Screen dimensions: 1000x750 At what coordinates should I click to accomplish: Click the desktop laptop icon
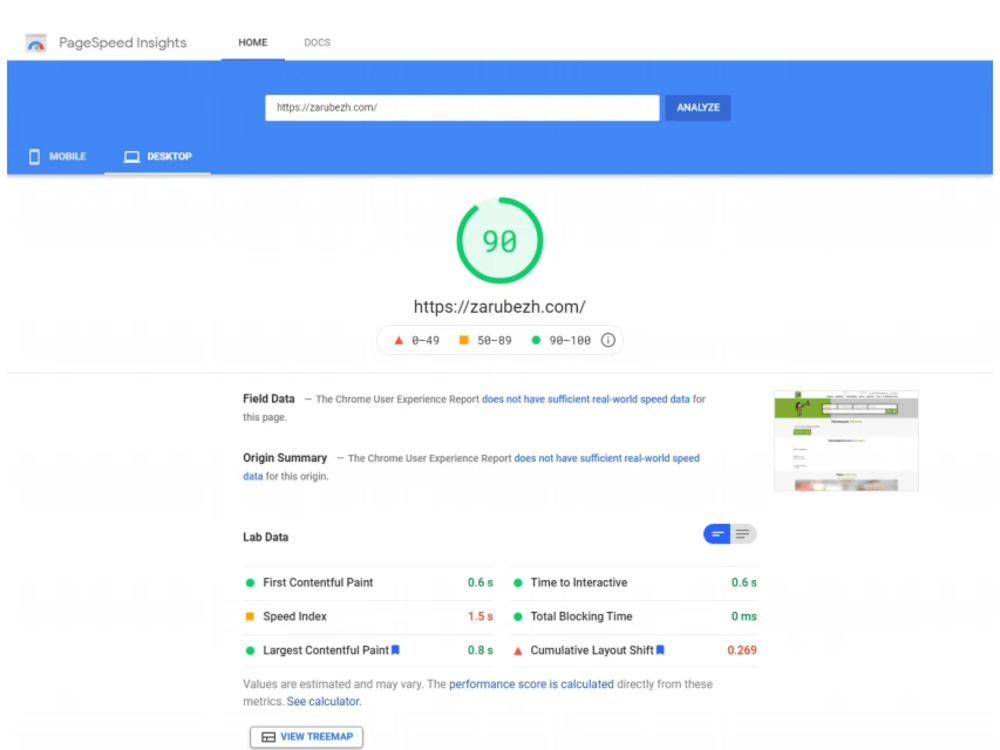(131, 156)
